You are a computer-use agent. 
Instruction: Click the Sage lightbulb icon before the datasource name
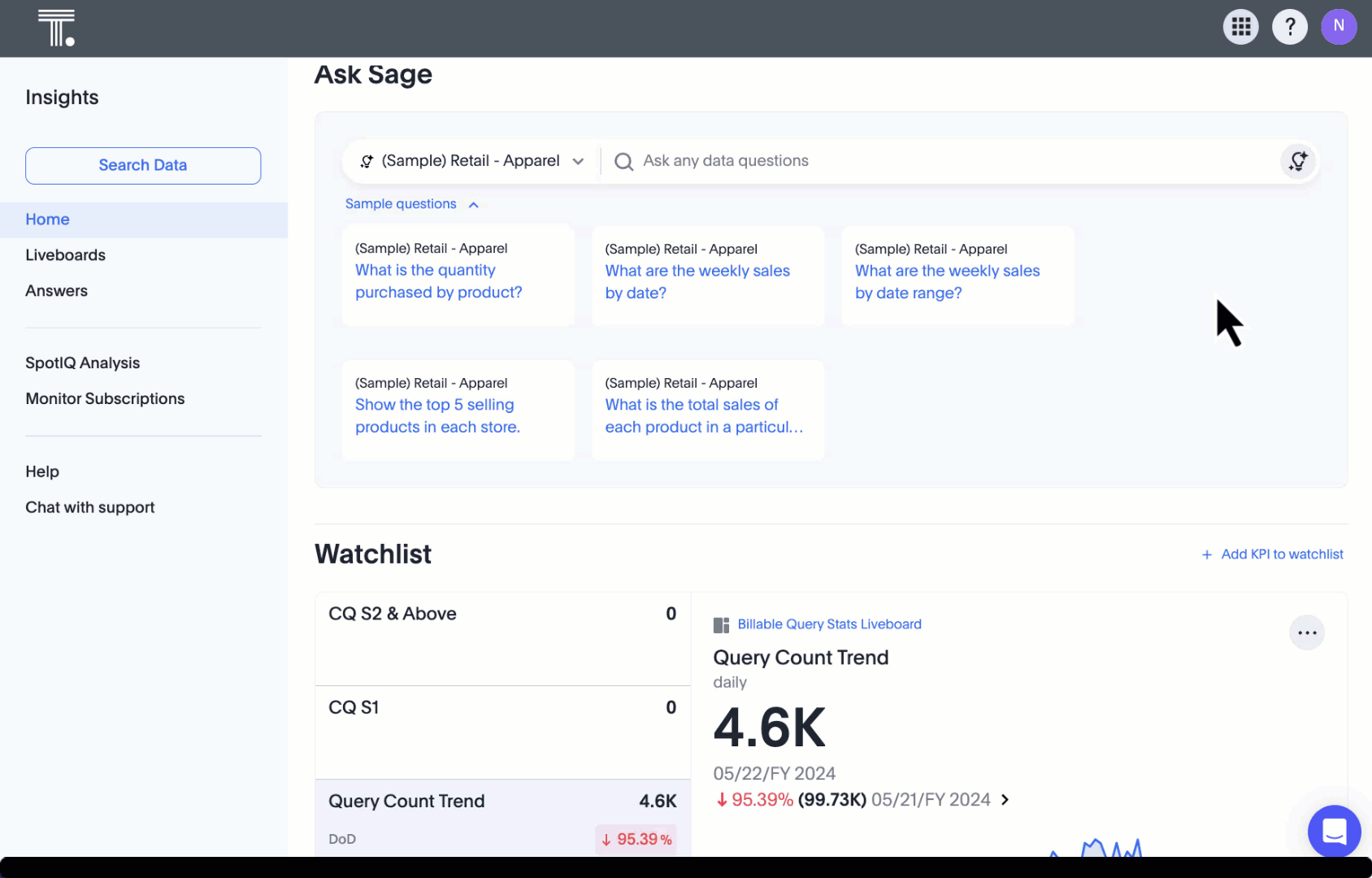click(x=367, y=160)
